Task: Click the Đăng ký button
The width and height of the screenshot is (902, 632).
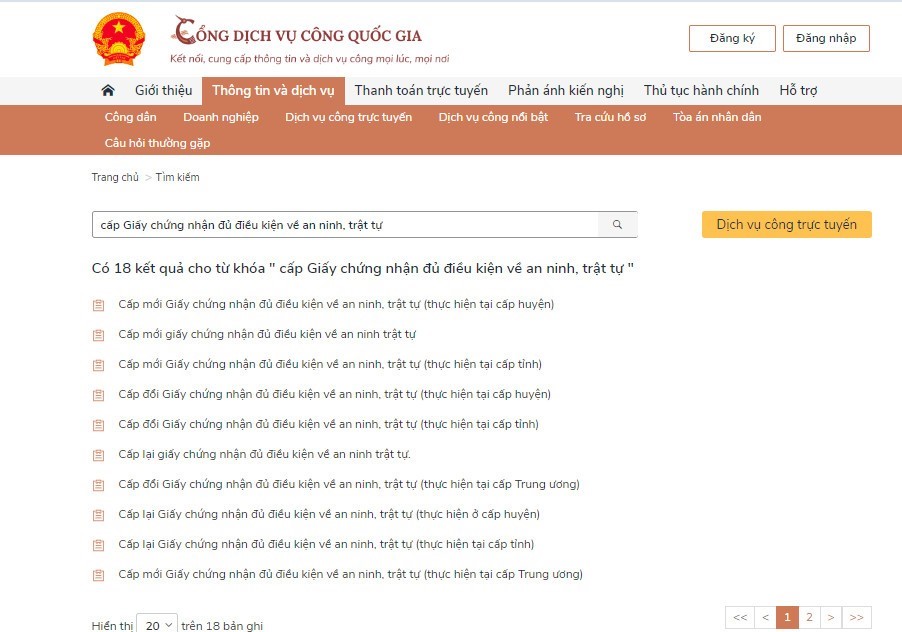Action: [x=732, y=39]
